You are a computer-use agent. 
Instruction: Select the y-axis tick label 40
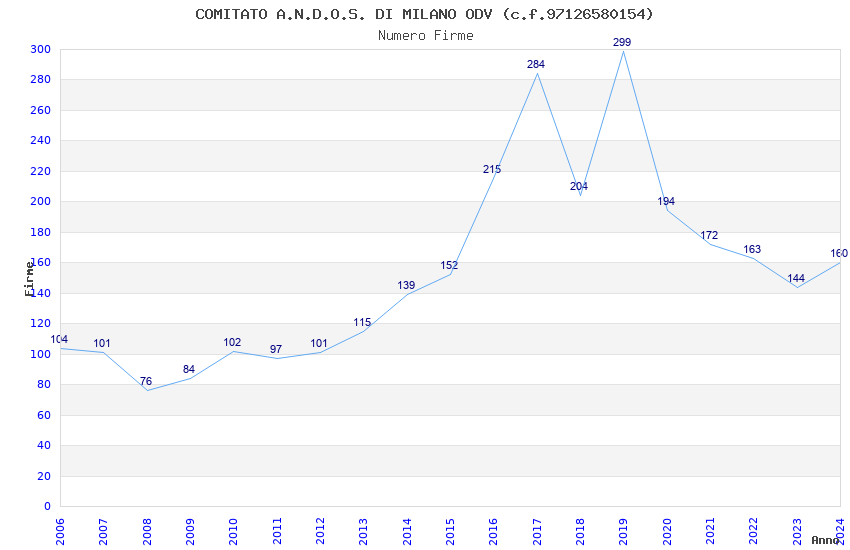tap(44, 445)
